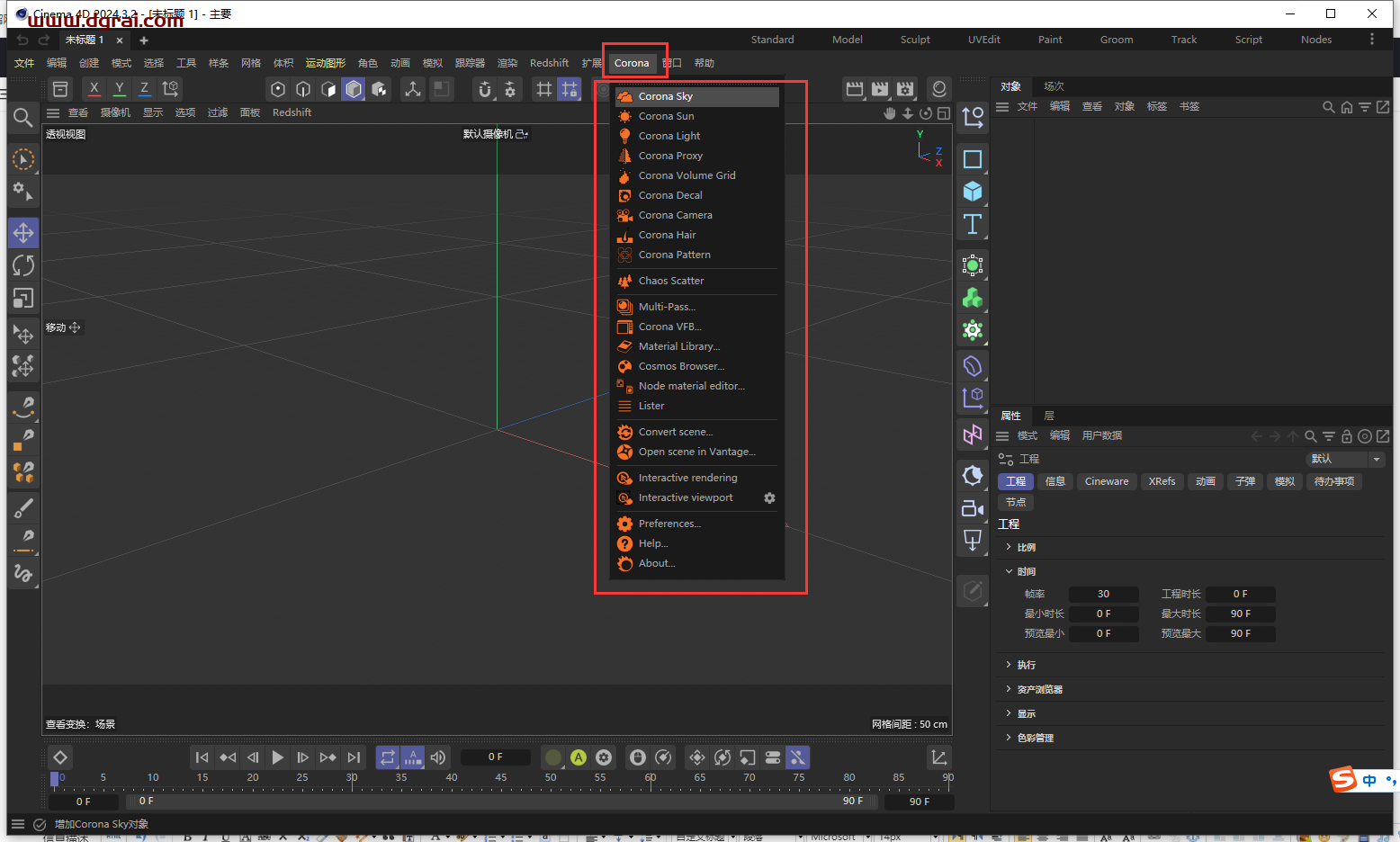
Task: Enable autokeying button
Action: [x=579, y=757]
